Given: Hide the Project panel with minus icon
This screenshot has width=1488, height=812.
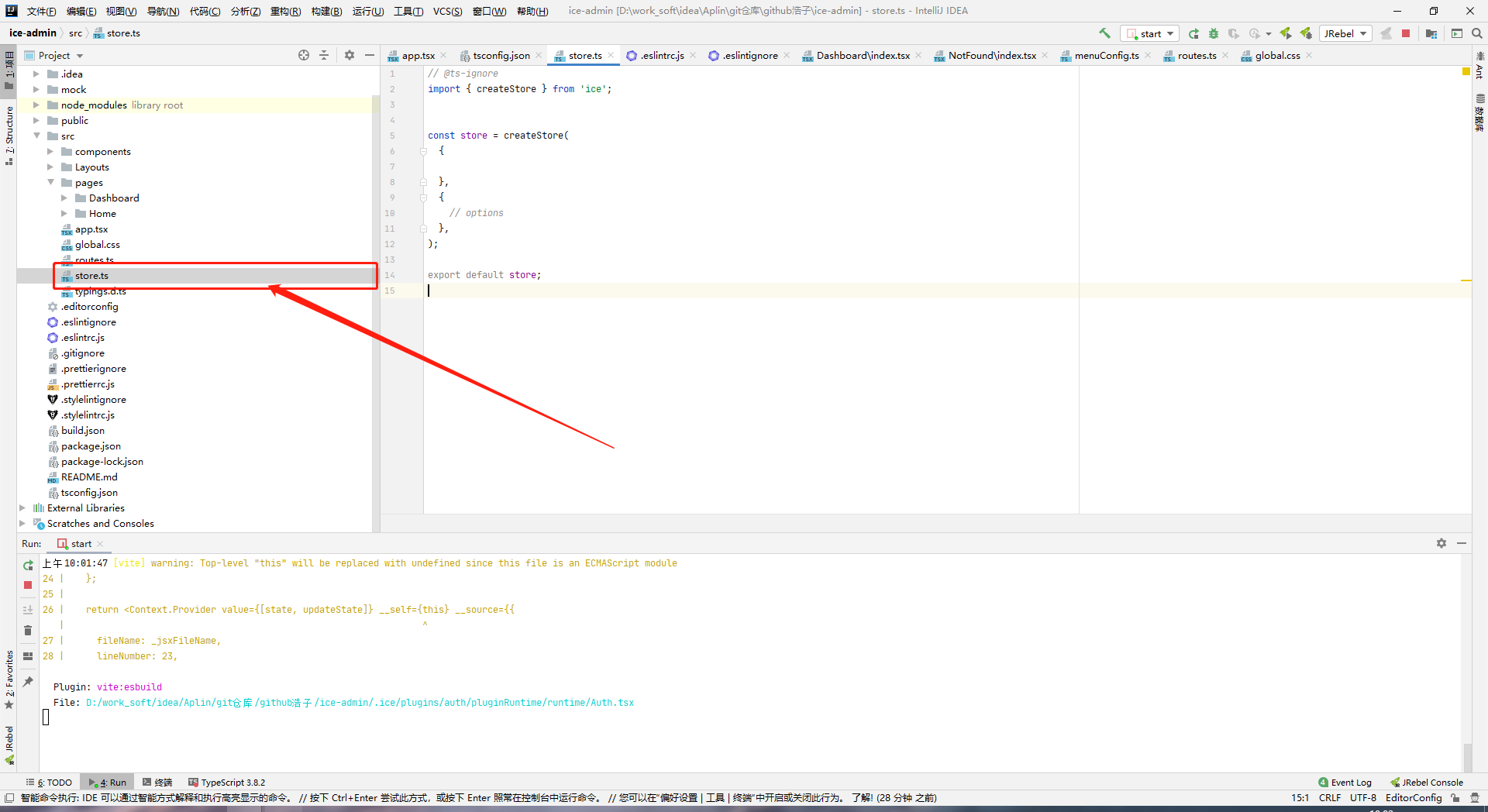Looking at the screenshot, I should [x=370, y=55].
